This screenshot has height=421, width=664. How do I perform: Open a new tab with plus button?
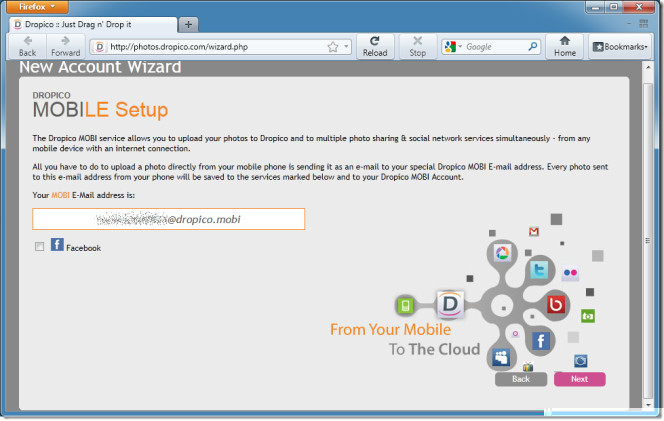[188, 25]
